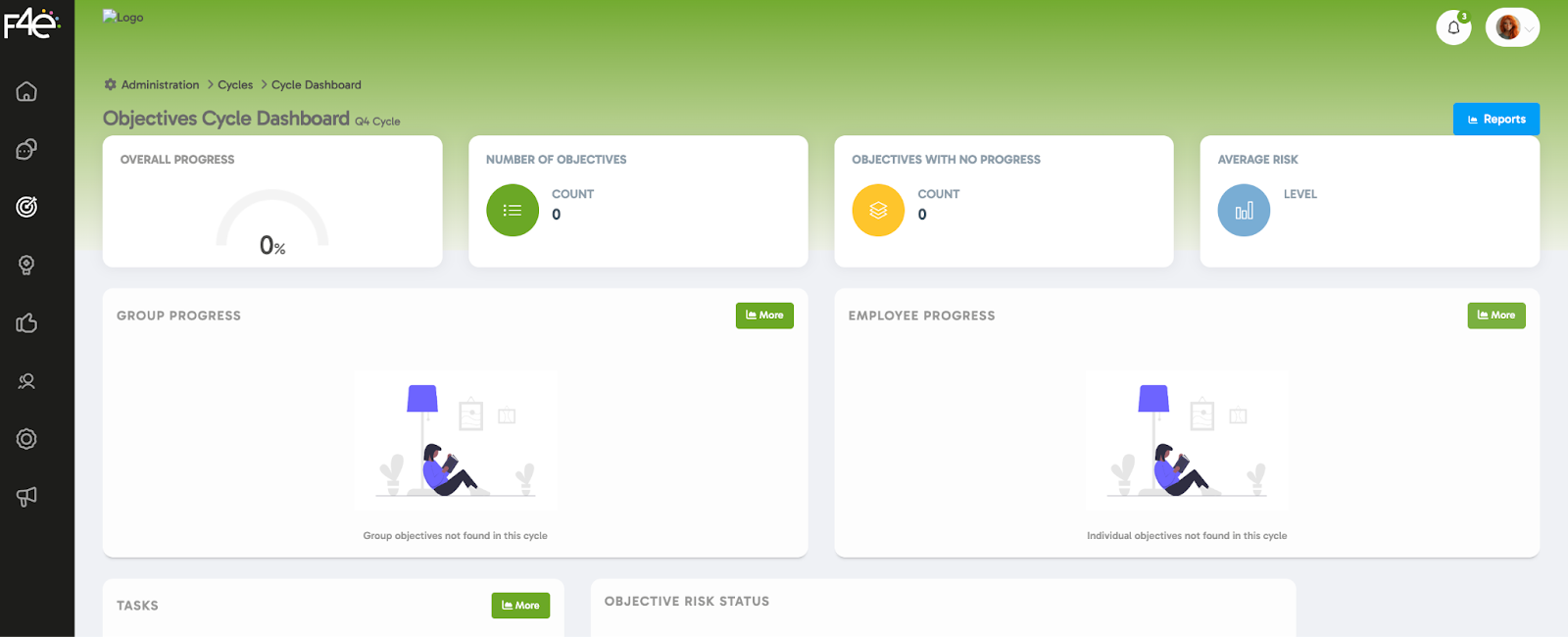Navigate to Cycles in the breadcrumb
Image resolution: width=1568 pixels, height=637 pixels.
tap(235, 85)
